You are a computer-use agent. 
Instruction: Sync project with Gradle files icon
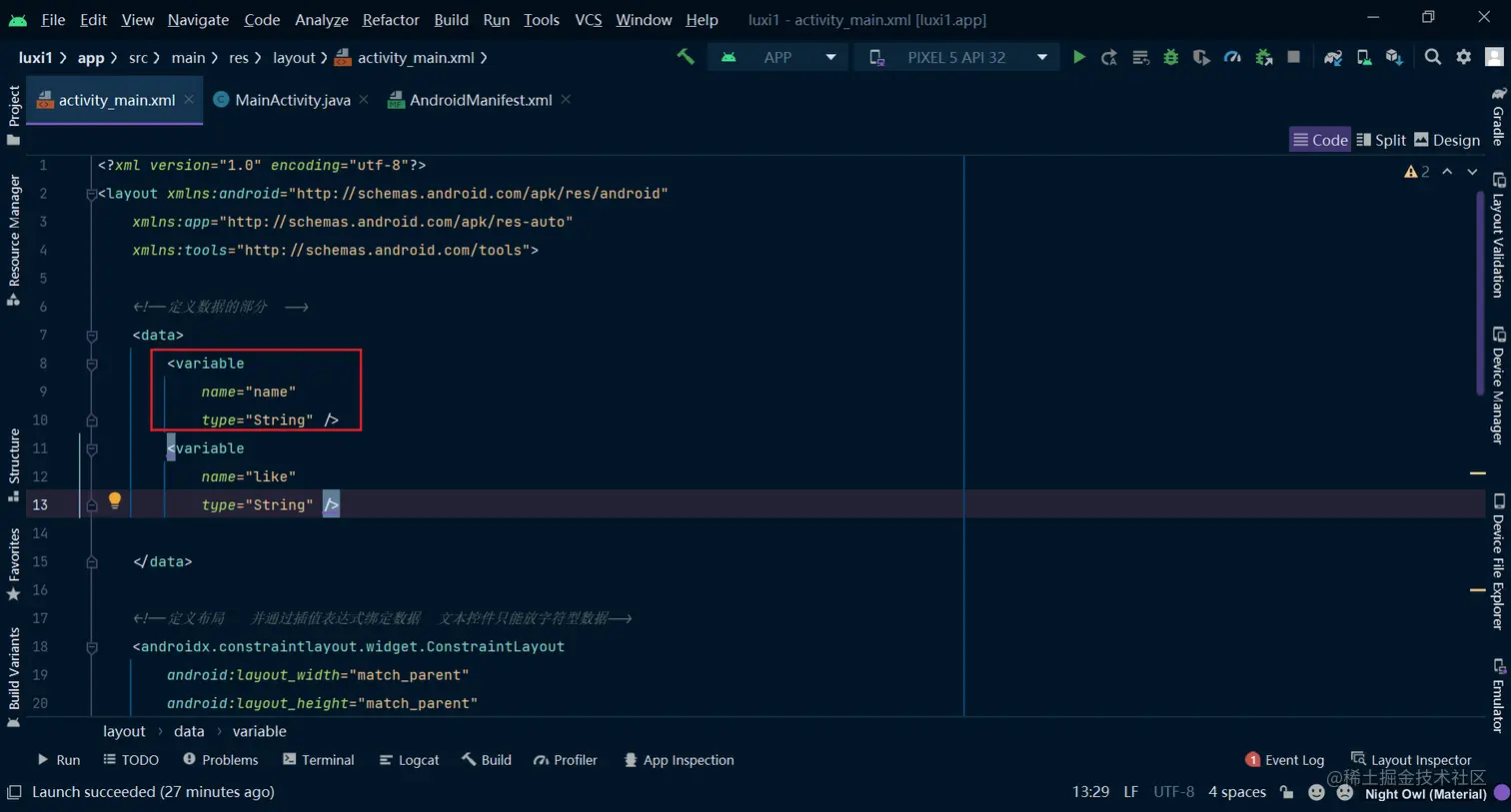[x=1333, y=57]
